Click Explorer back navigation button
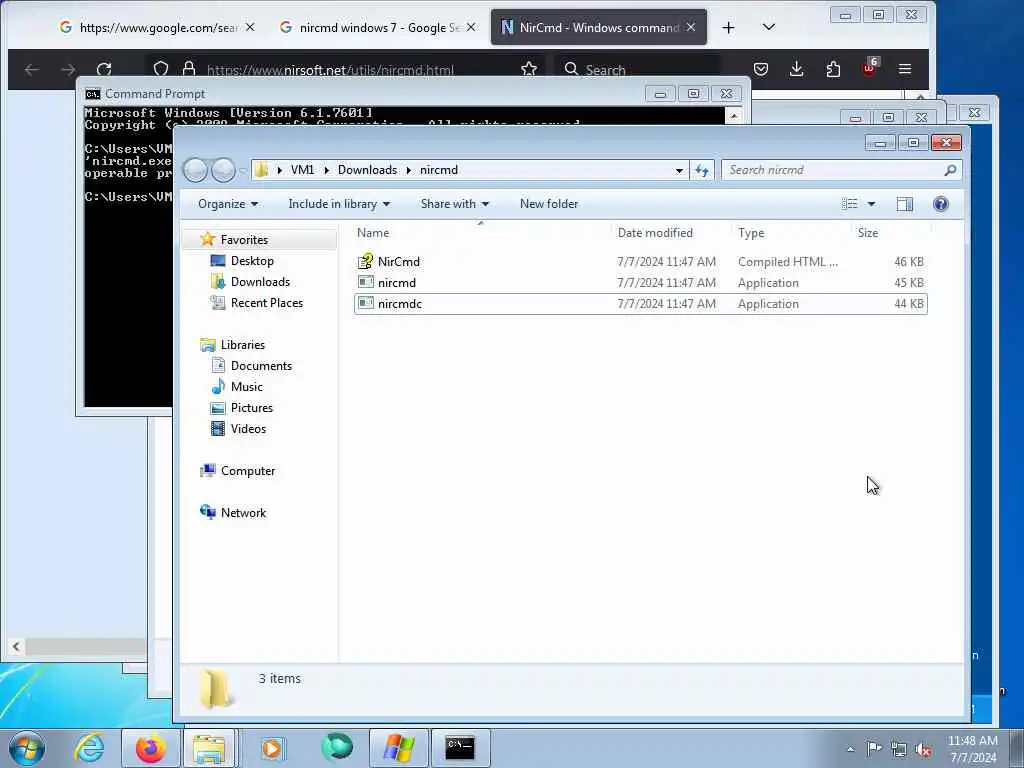 [195, 170]
